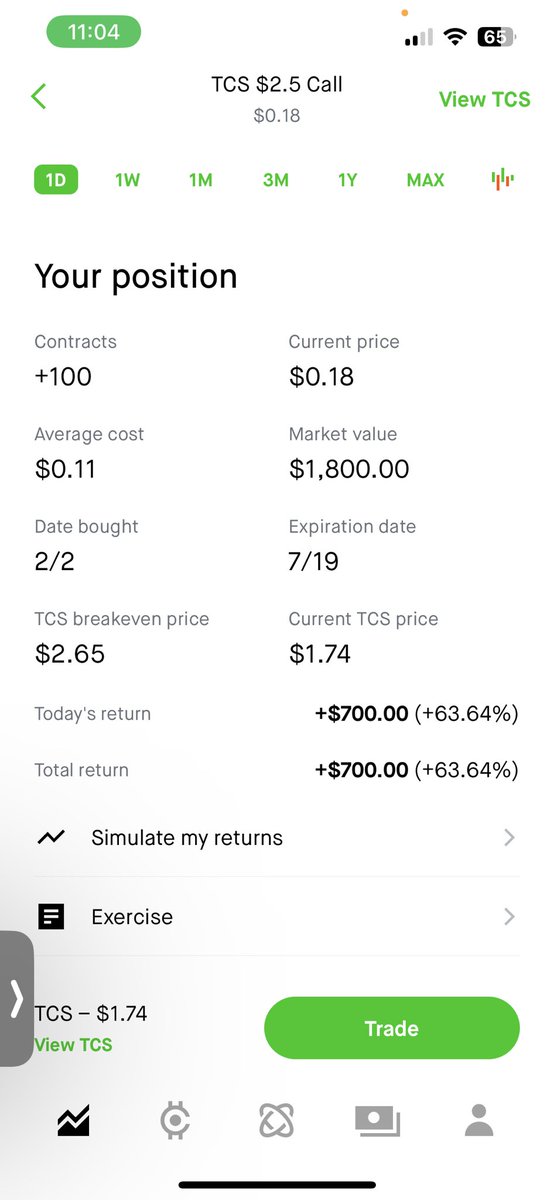The image size is (554, 1200).
Task: Open the crypto tab icon
Action: tap(176, 1121)
